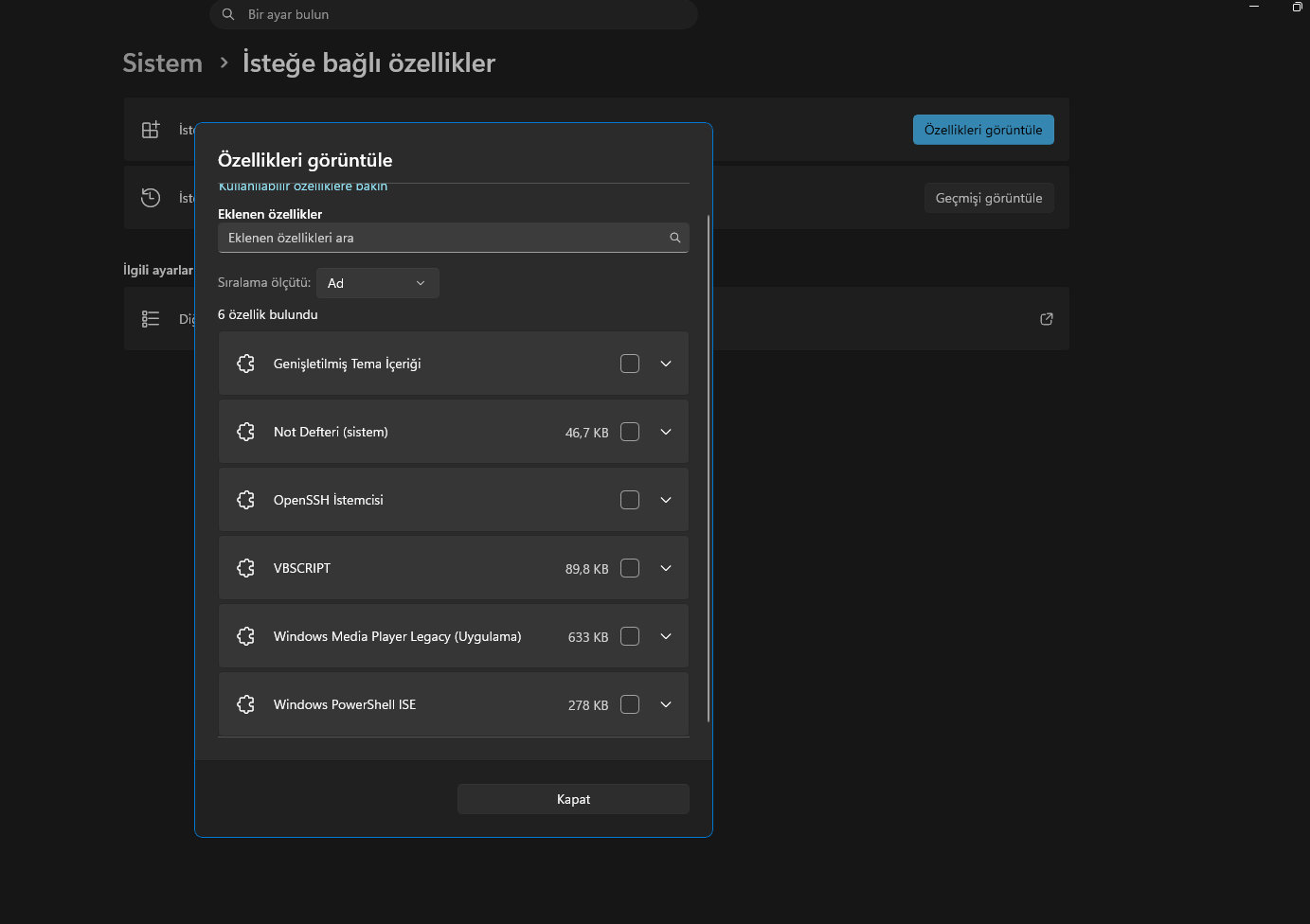Click the restore window icon in title bar
Screen dimensions: 1310x924
coord(1298,7)
